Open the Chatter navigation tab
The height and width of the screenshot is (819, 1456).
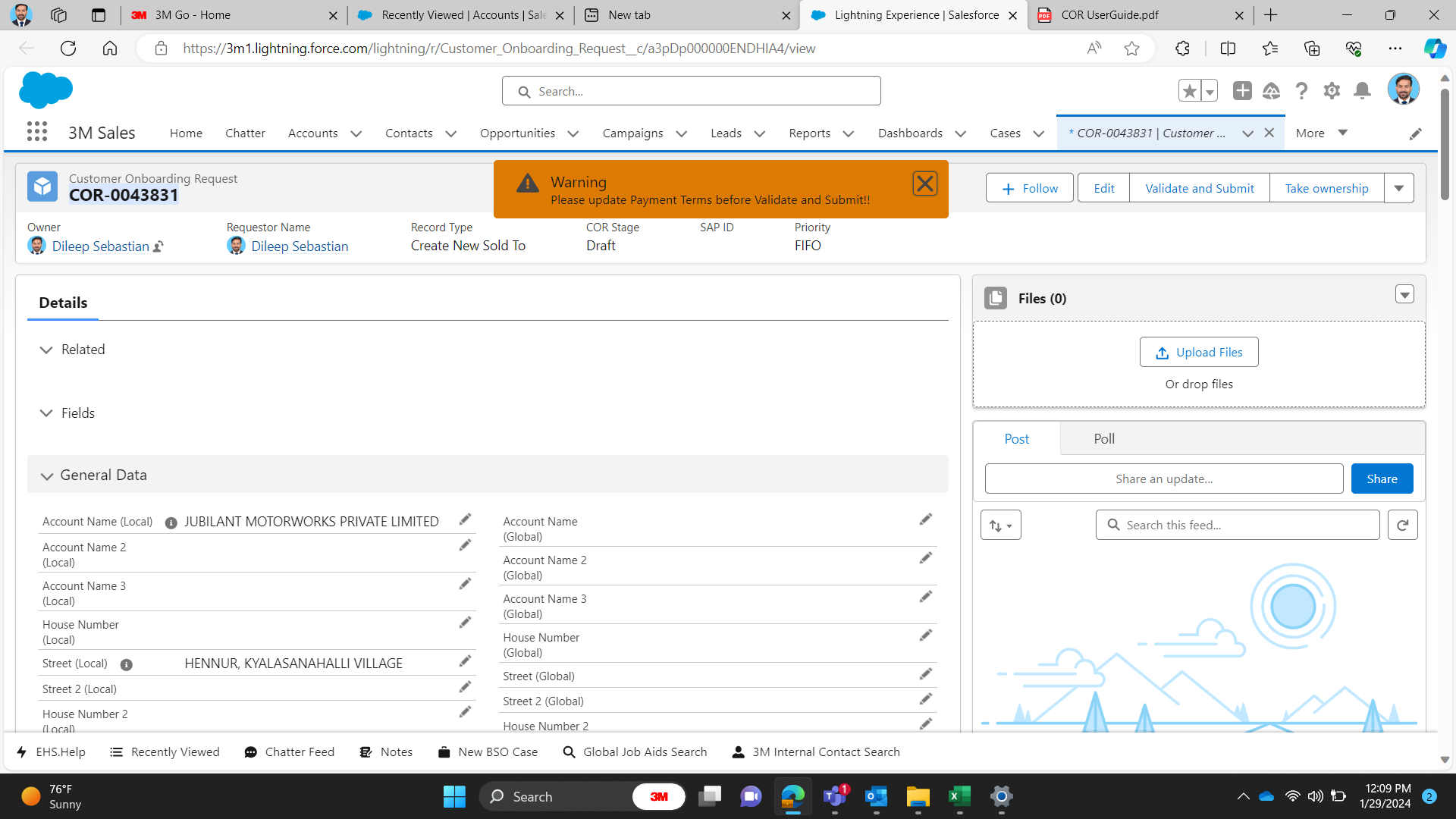245,133
